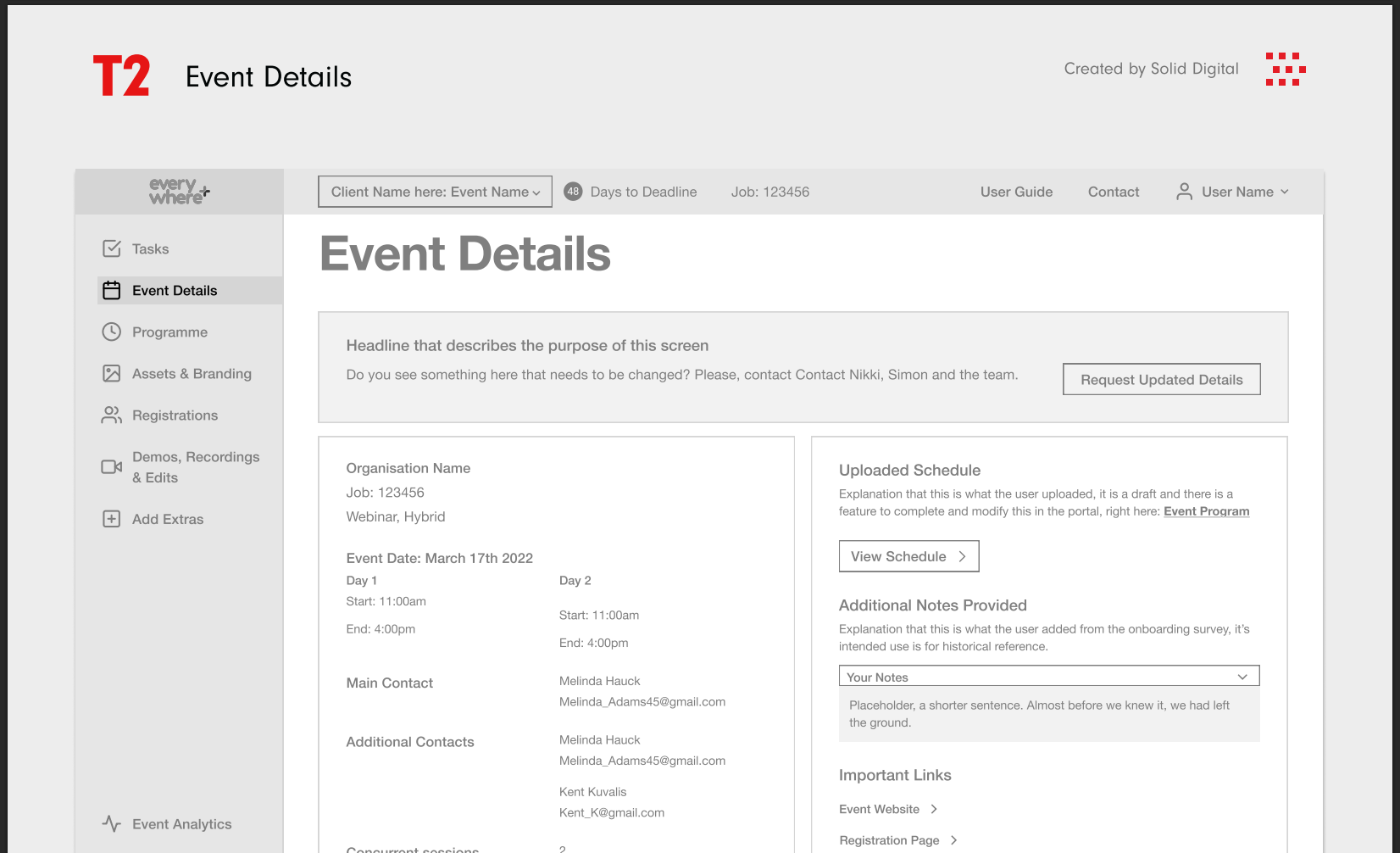
Task: Select Contact in the top bar
Action: pyautogui.click(x=1113, y=192)
